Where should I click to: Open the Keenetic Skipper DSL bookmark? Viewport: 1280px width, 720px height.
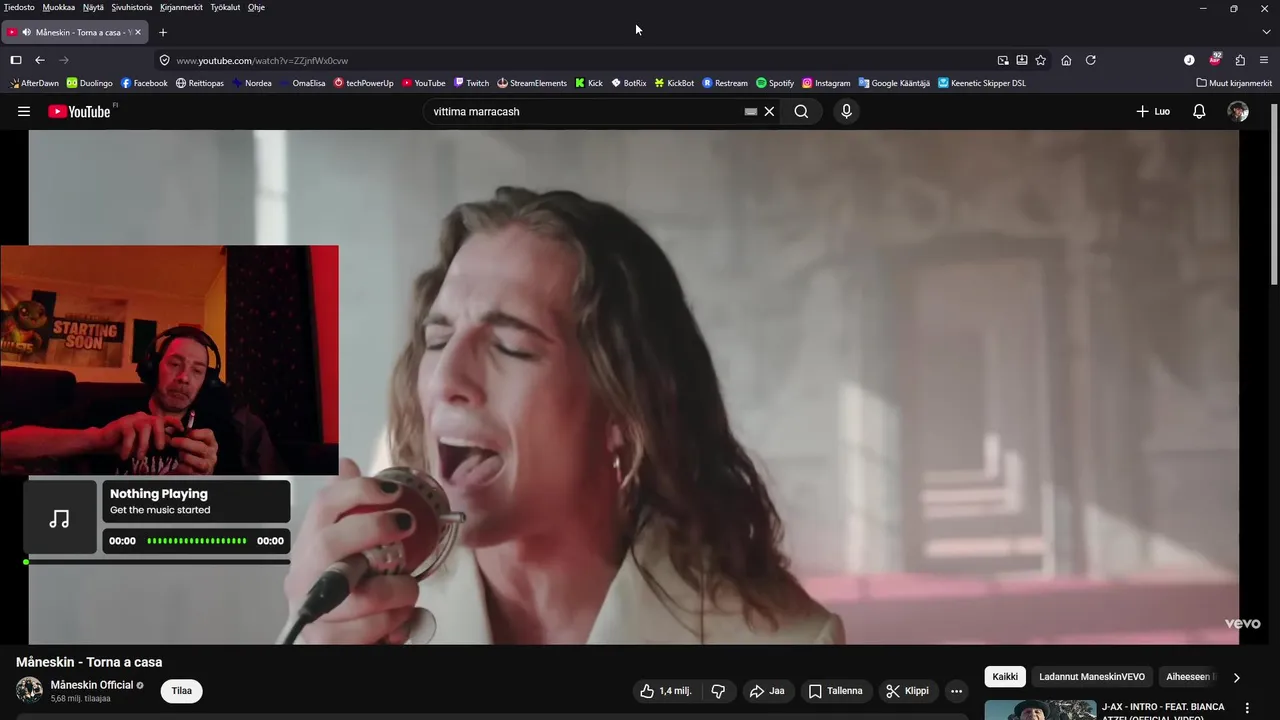(x=982, y=83)
